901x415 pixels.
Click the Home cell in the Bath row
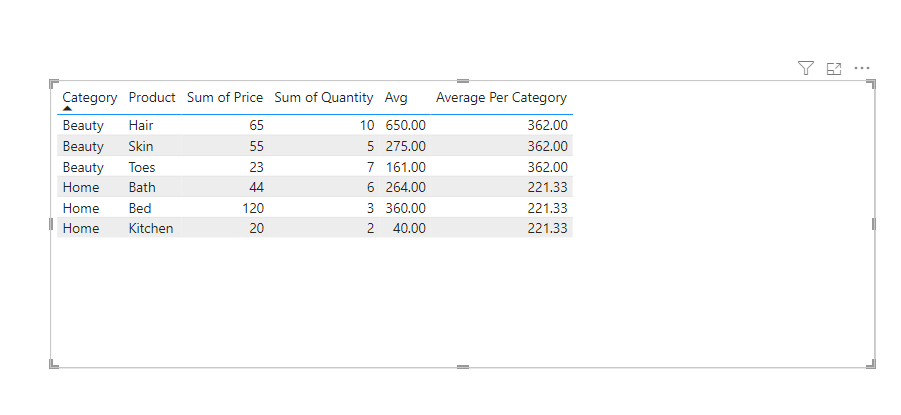[81, 187]
